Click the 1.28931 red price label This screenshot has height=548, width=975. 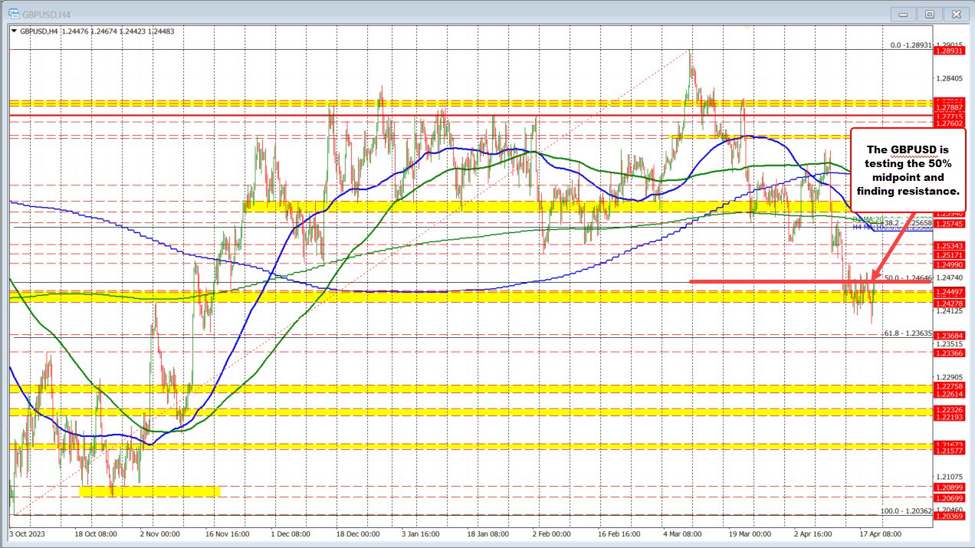(947, 50)
